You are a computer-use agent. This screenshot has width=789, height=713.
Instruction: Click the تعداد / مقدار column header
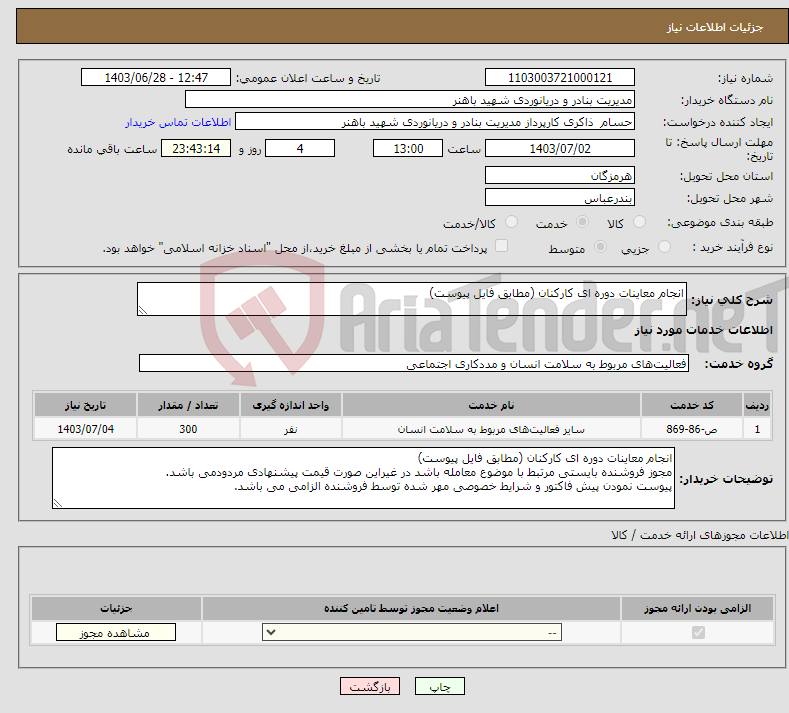point(188,405)
